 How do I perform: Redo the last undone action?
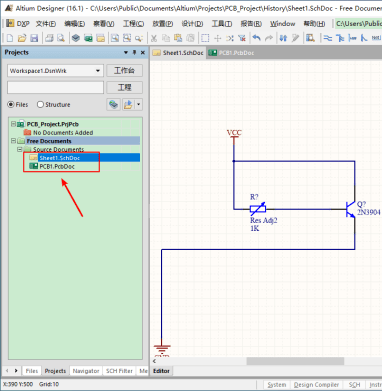[269, 38]
